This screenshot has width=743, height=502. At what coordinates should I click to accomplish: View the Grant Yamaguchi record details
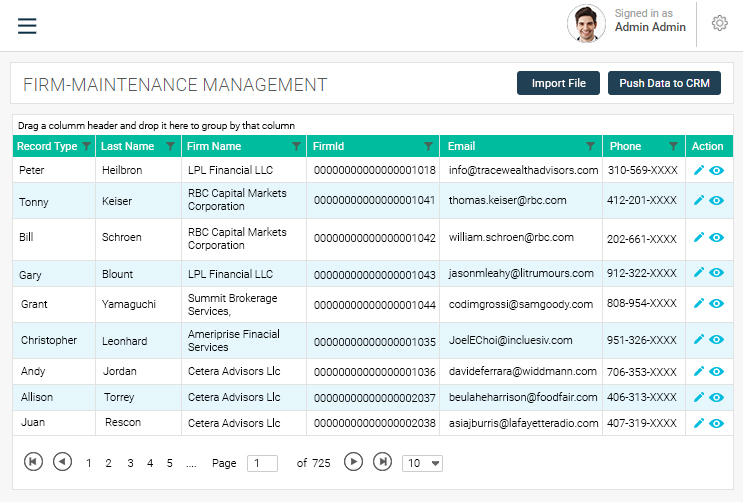(x=716, y=303)
